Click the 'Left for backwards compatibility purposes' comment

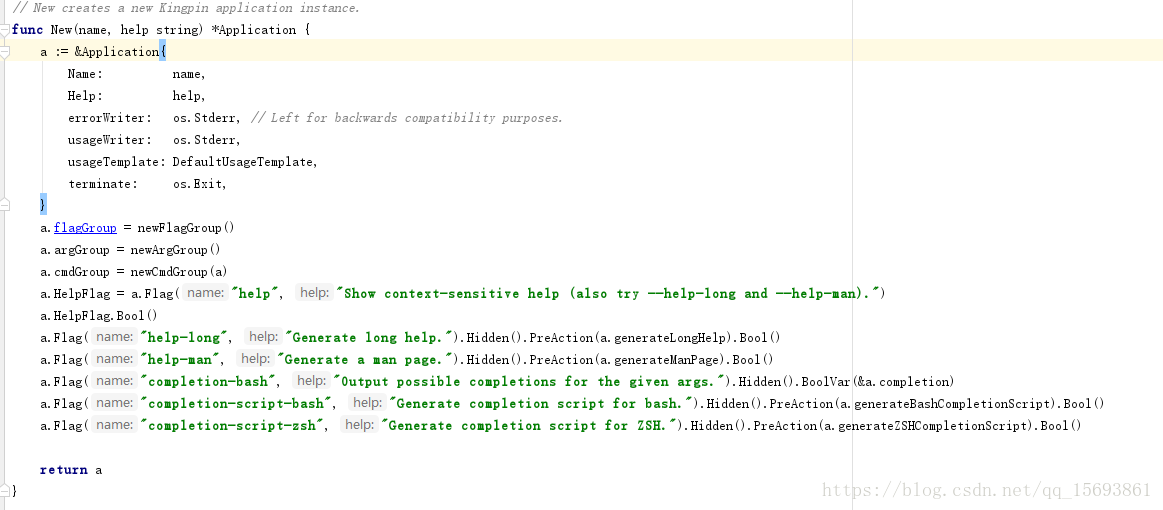pos(407,118)
